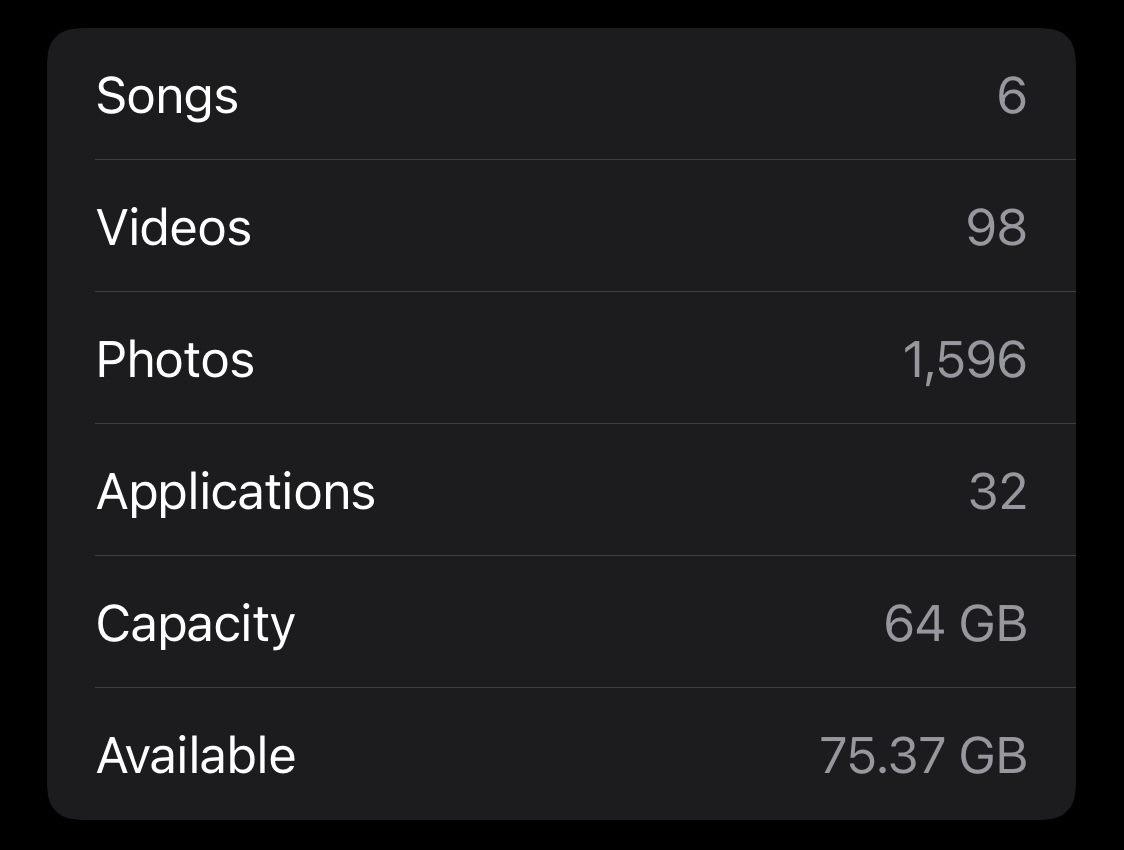Select the Photos row in the list
This screenshot has width=1124, height=850.
[x=560, y=360]
